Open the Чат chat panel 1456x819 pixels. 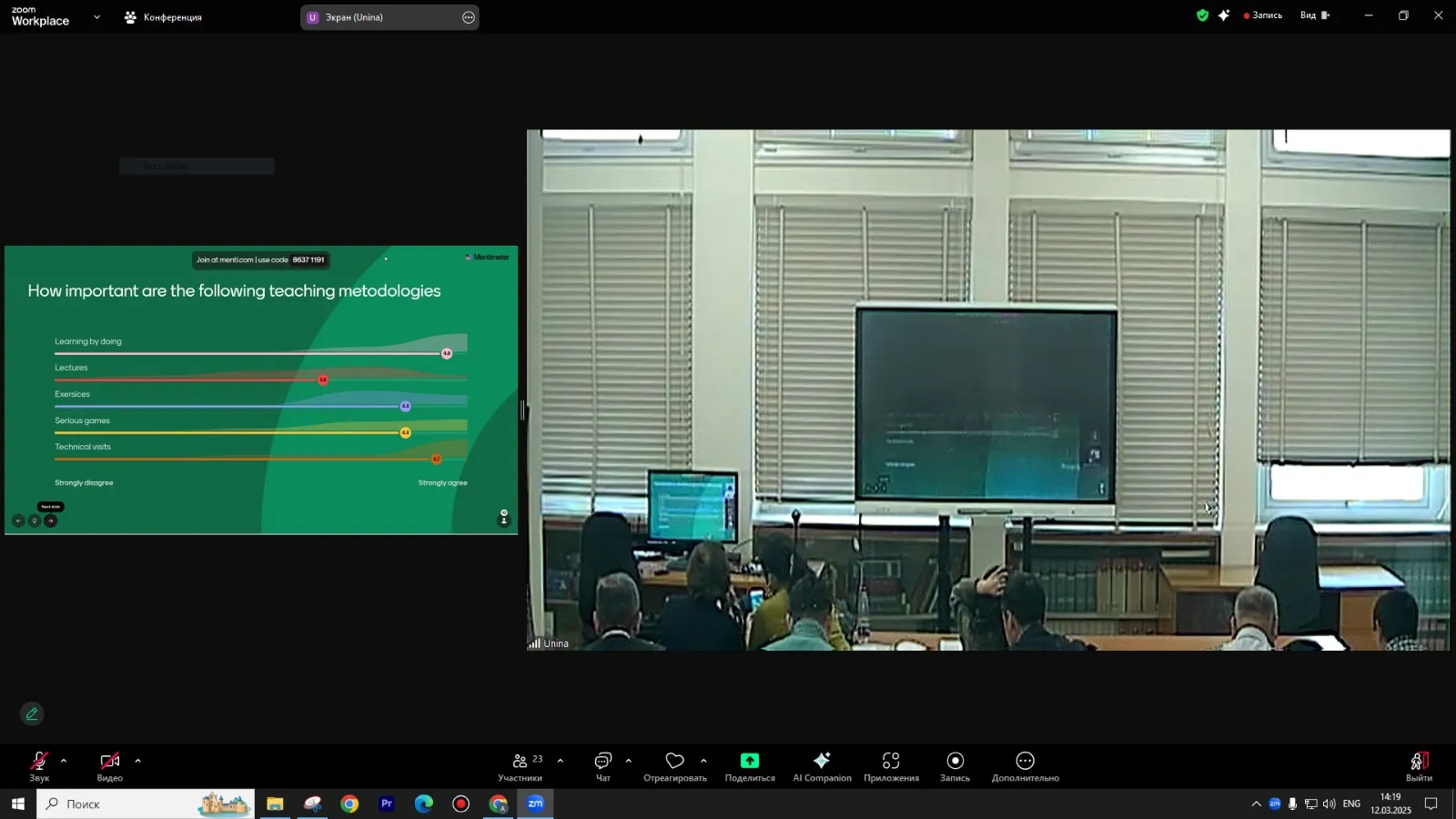pyautogui.click(x=602, y=765)
